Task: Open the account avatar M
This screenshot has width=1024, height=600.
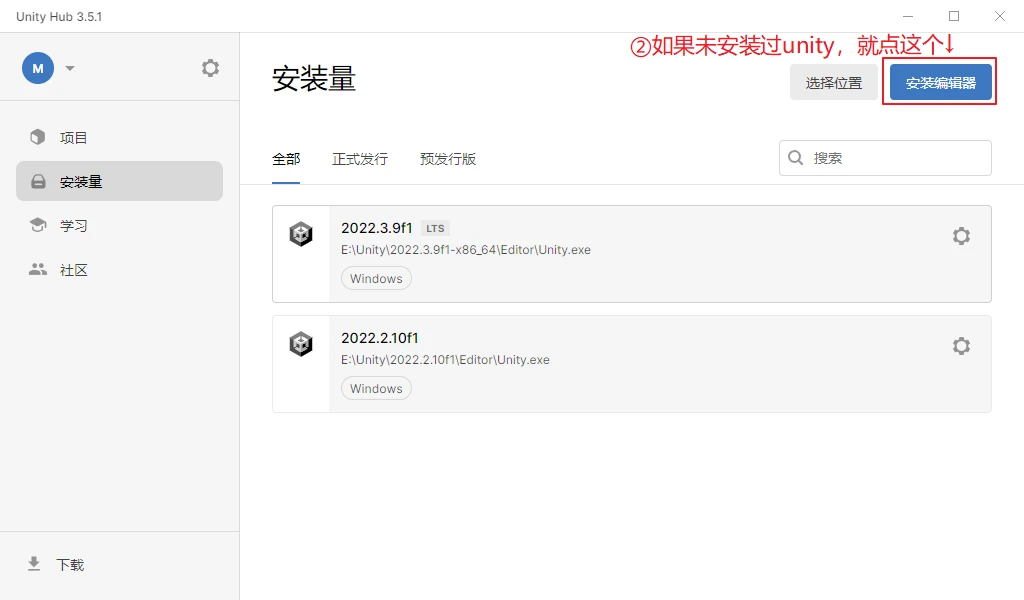Action: click(38, 68)
